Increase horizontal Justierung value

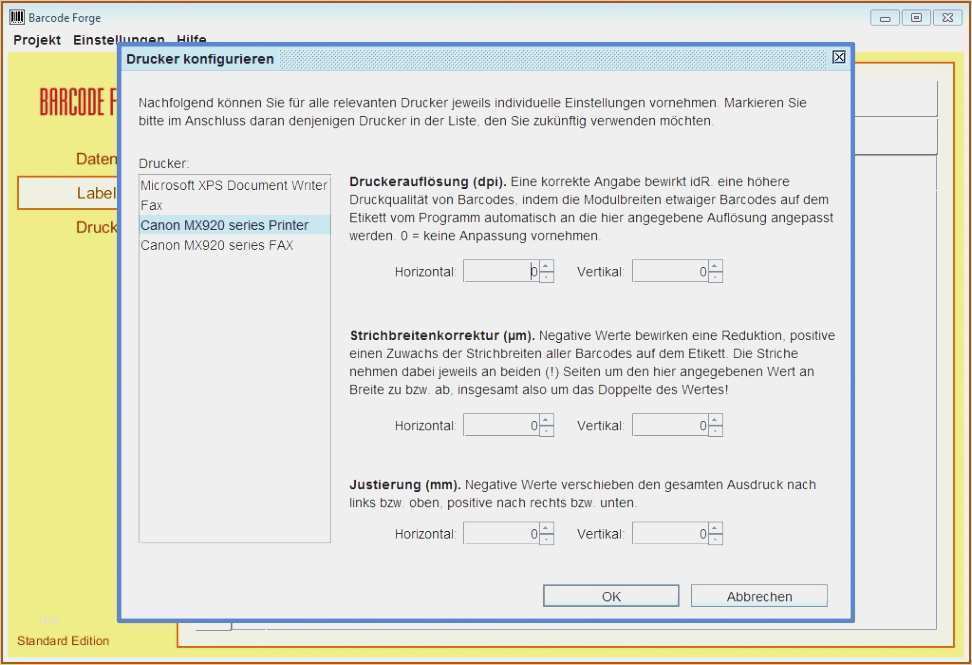pos(547,528)
